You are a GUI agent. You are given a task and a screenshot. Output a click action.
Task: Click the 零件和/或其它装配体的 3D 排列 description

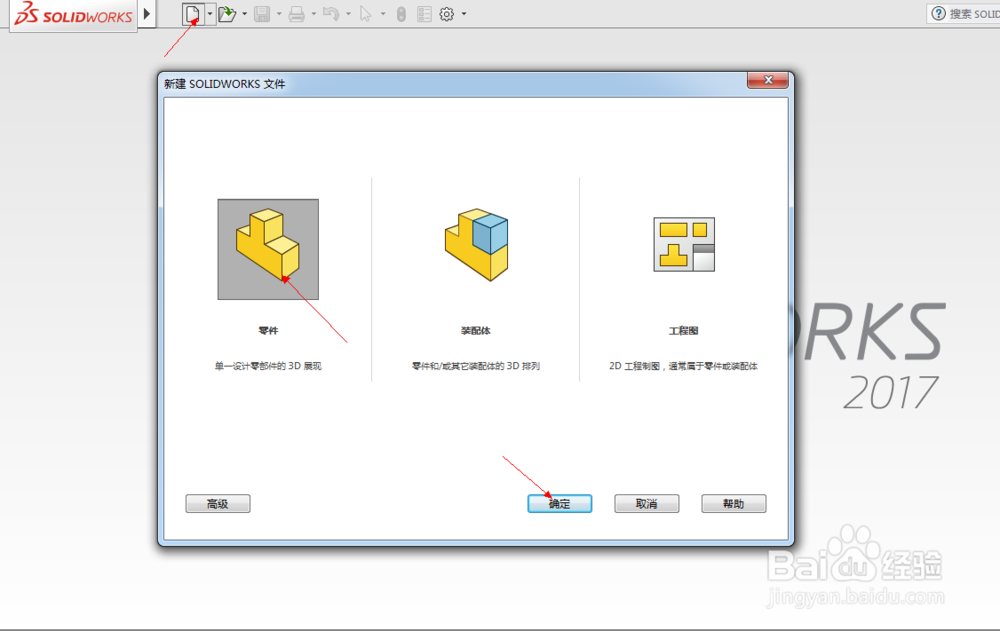476,366
